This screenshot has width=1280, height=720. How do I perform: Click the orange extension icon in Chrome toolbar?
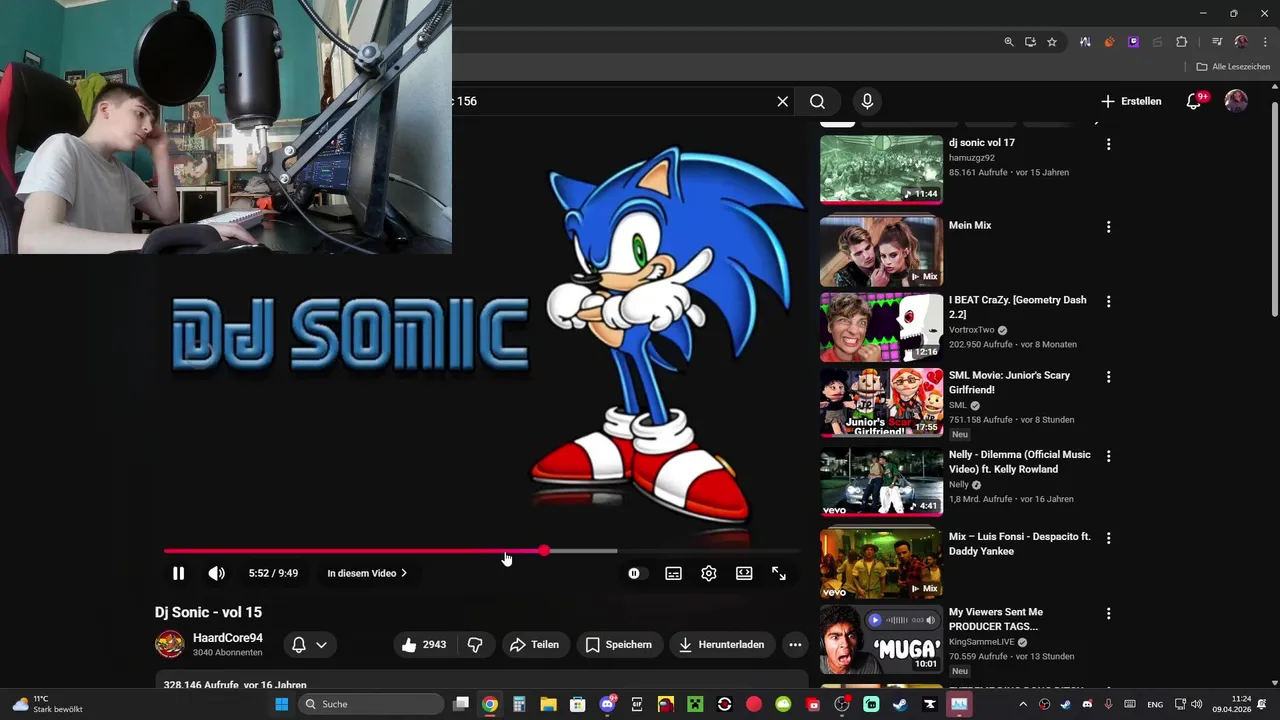1109,42
